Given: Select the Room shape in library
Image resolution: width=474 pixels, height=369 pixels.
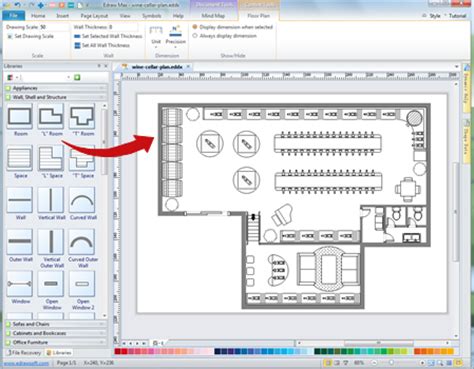Looking at the screenshot, I should (20, 117).
